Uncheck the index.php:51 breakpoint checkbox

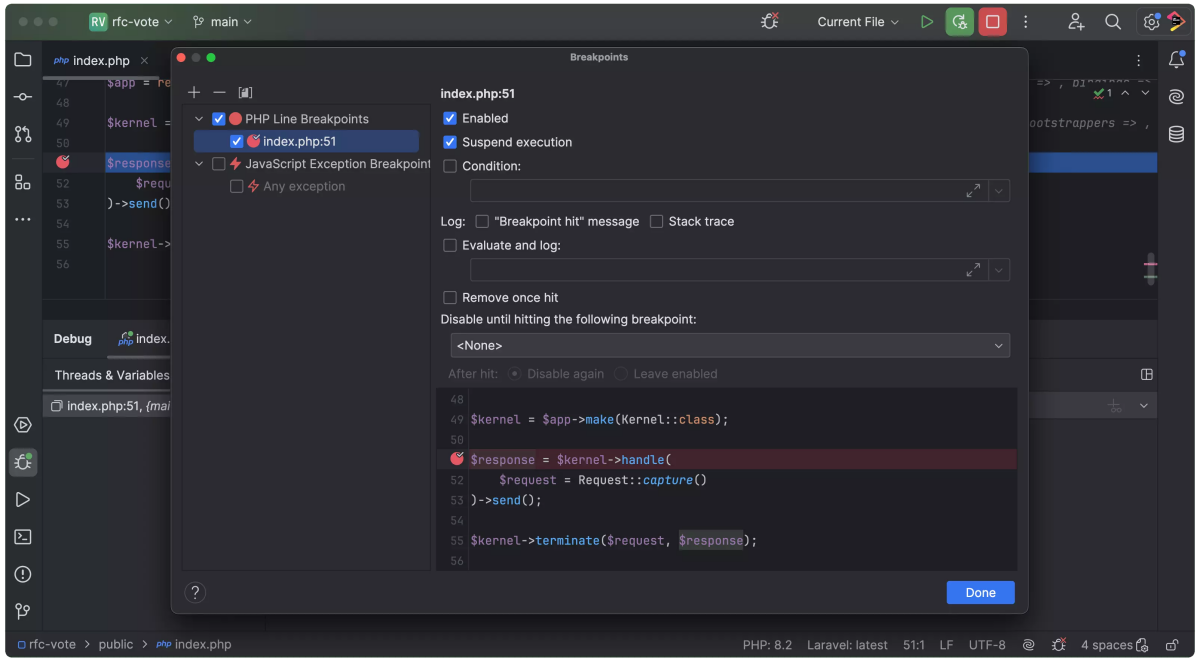tap(237, 141)
